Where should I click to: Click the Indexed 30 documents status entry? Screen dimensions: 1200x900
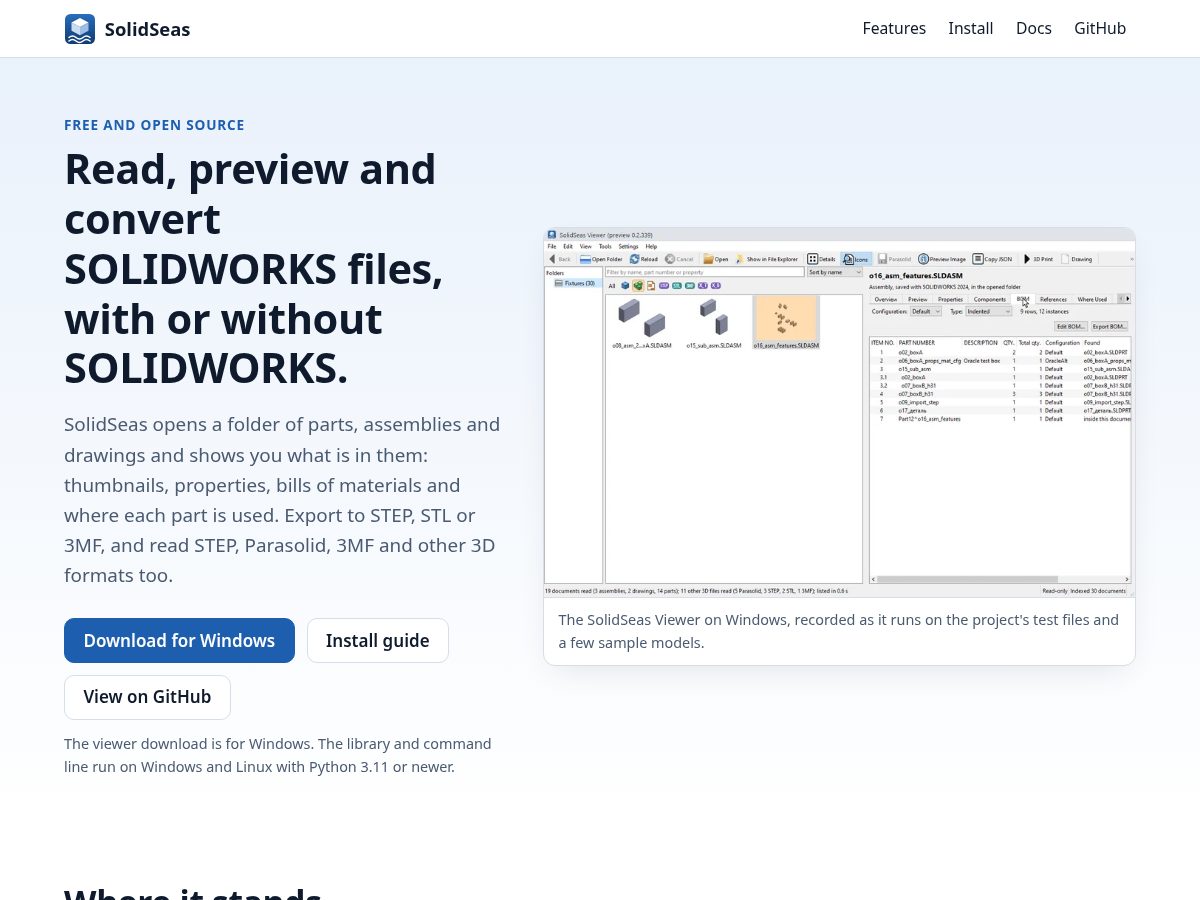[x=1098, y=591]
